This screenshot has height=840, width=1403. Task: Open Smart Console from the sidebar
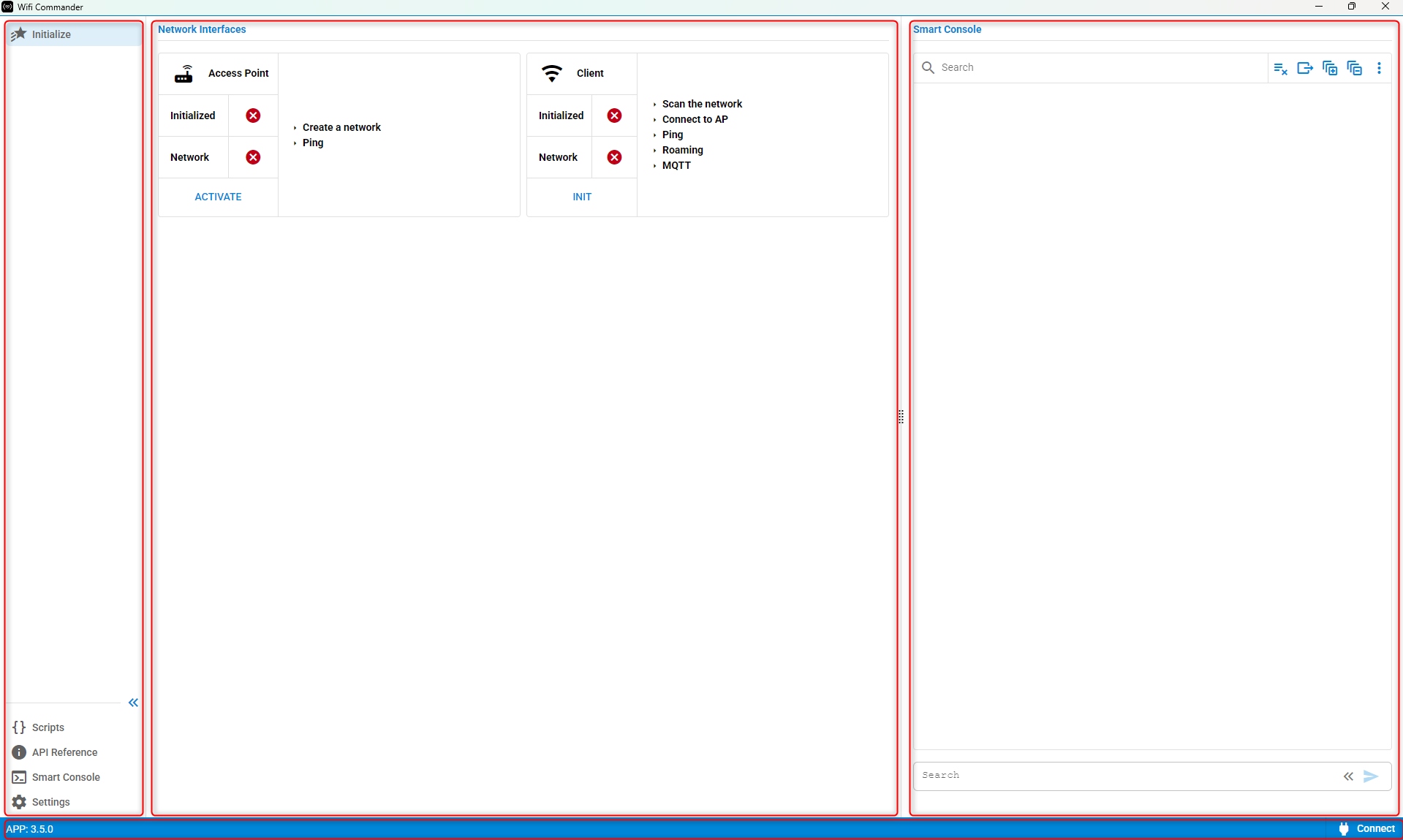tap(74, 777)
